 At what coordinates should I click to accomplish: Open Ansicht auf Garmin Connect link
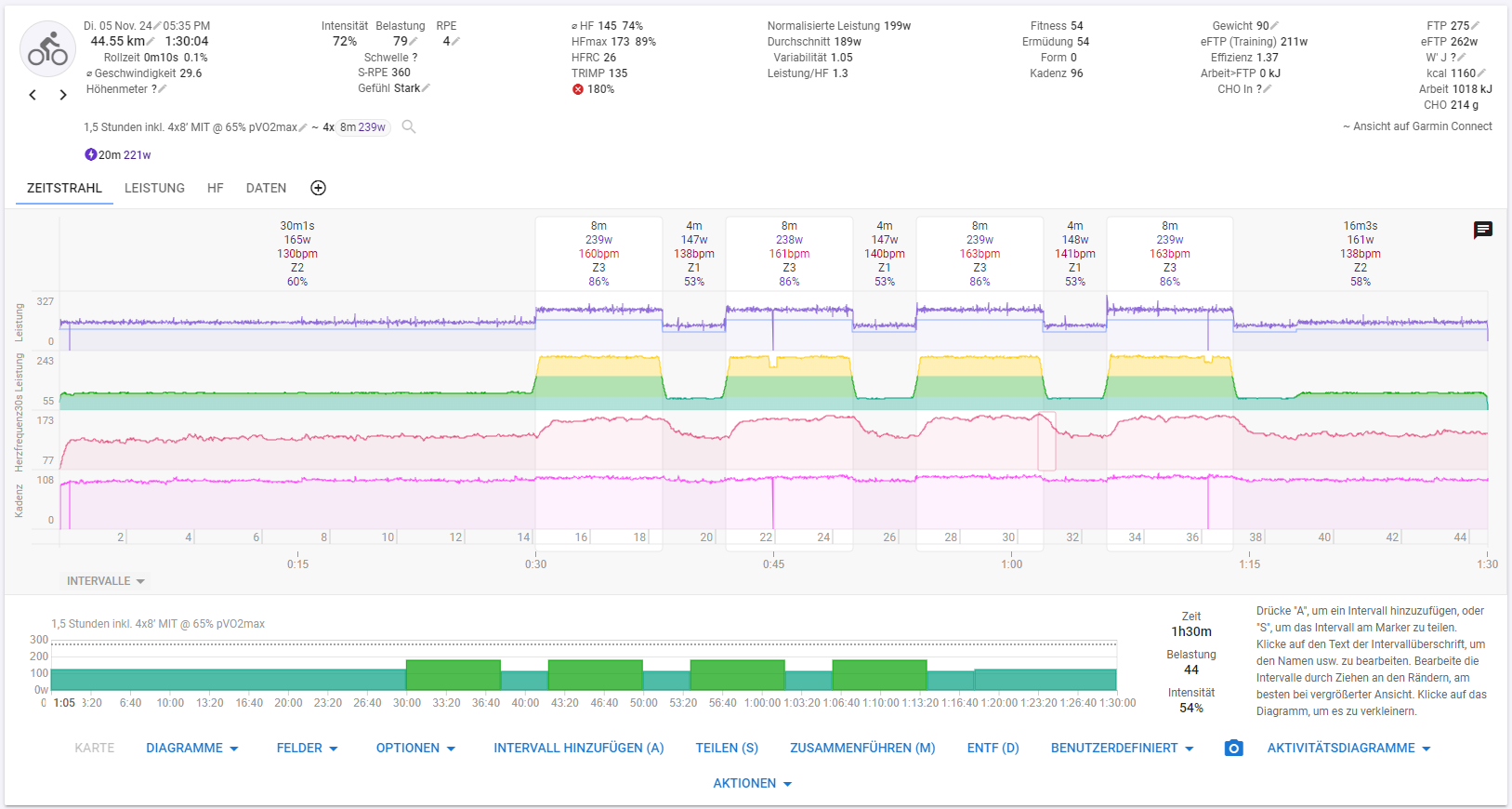(x=1417, y=126)
